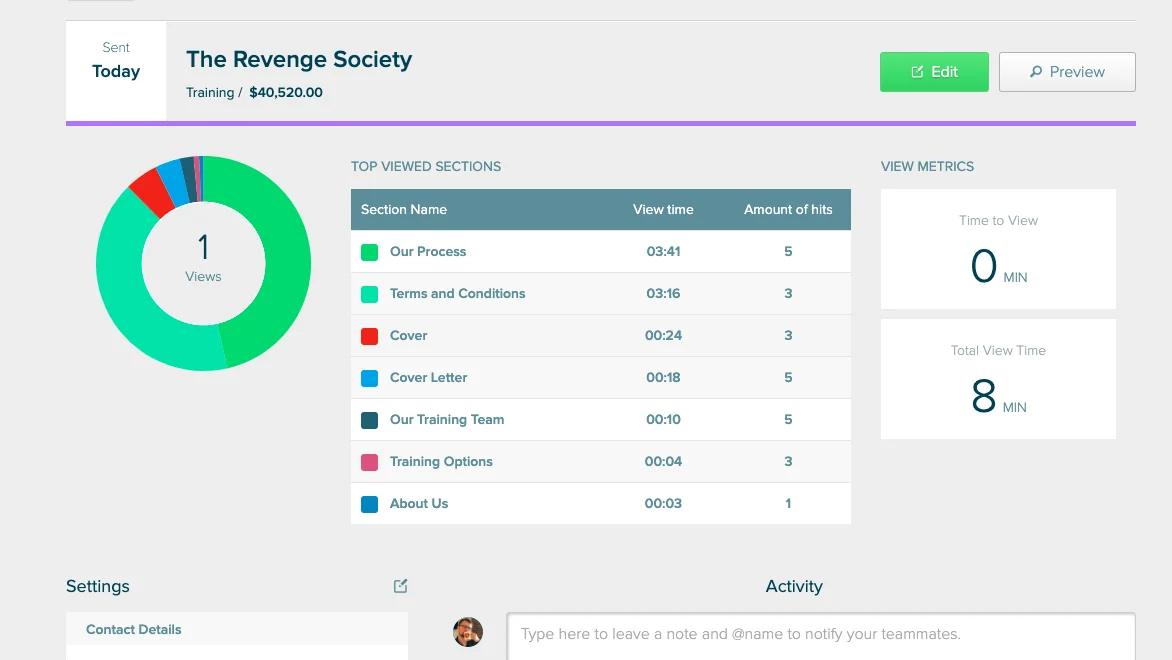Click the Settings edit pencil icon

tap(400, 586)
